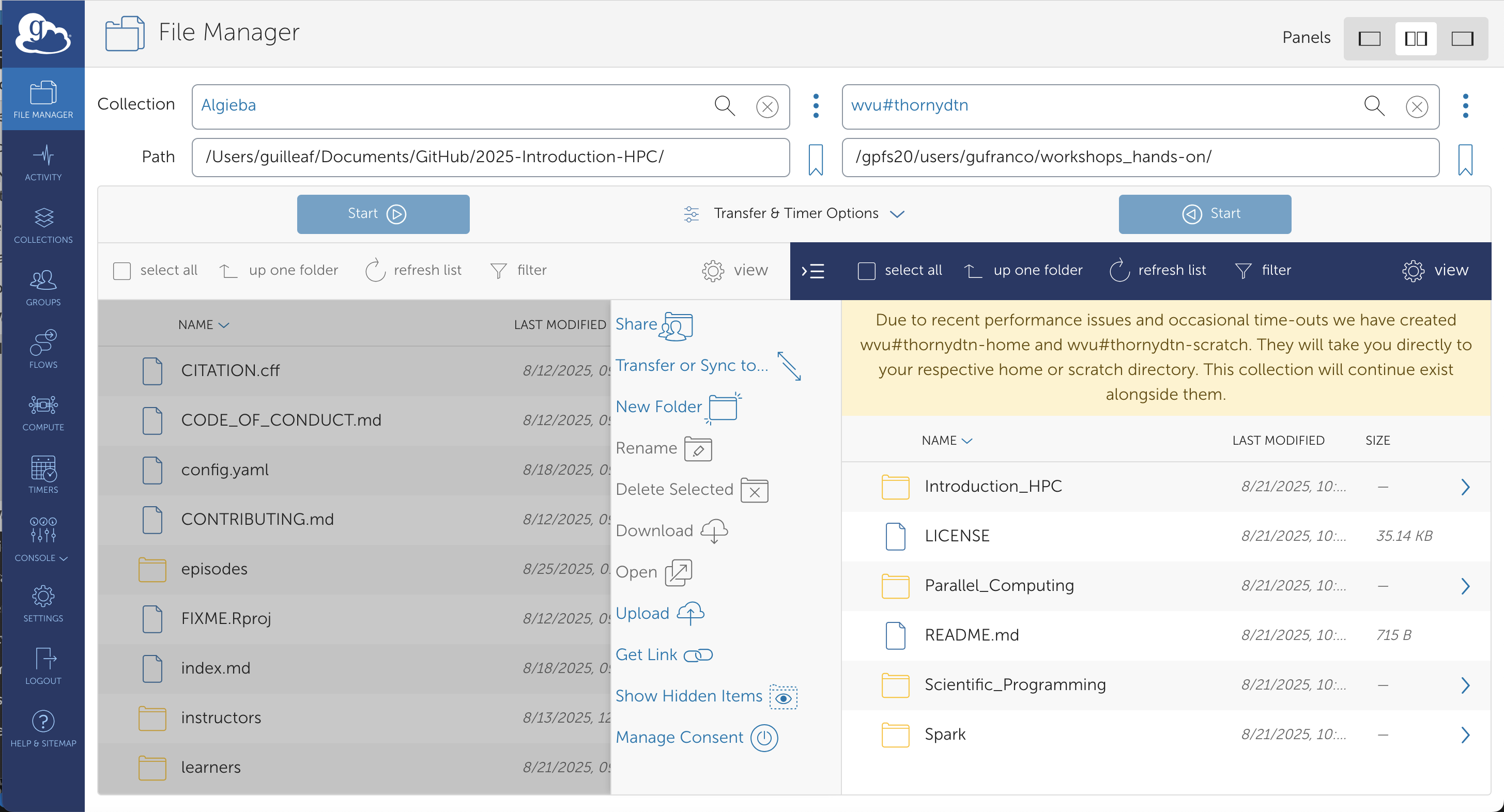Viewport: 1504px width, 812px height.
Task: Choose Manage Consent from the menu
Action: pos(697,738)
